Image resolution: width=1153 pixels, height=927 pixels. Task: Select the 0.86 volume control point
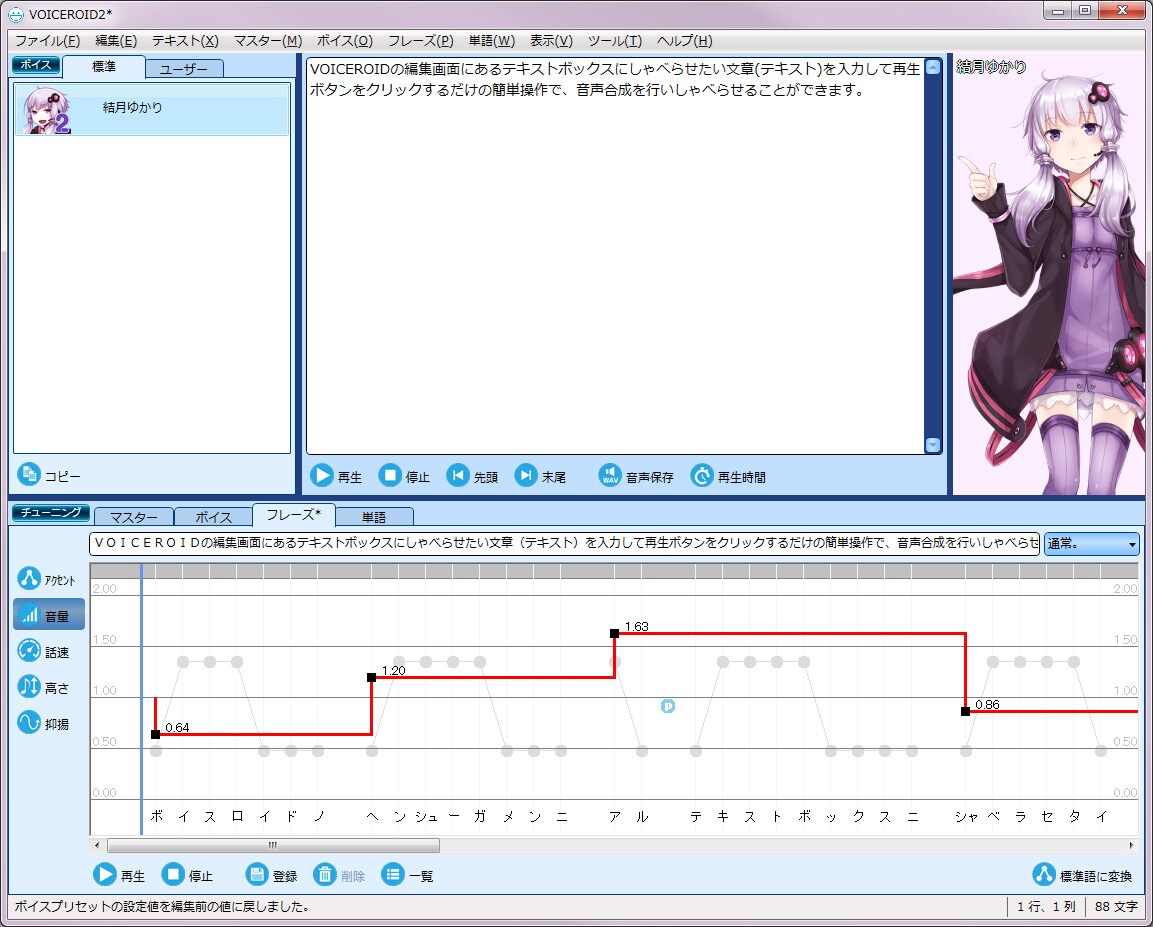pyautogui.click(x=965, y=712)
